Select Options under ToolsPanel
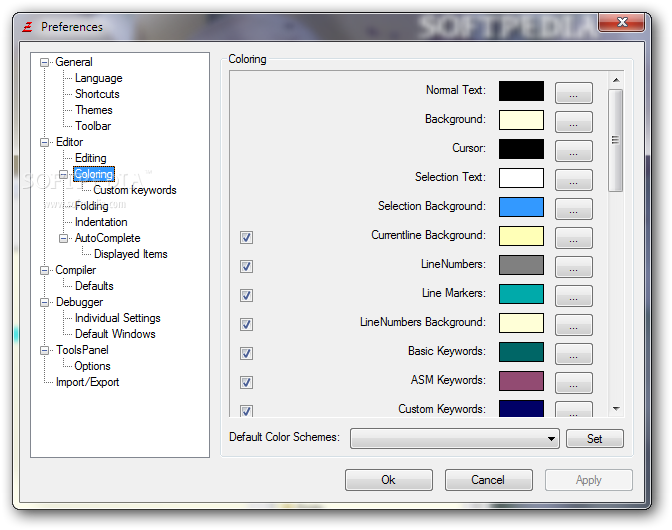The image size is (672, 530). tap(92, 366)
